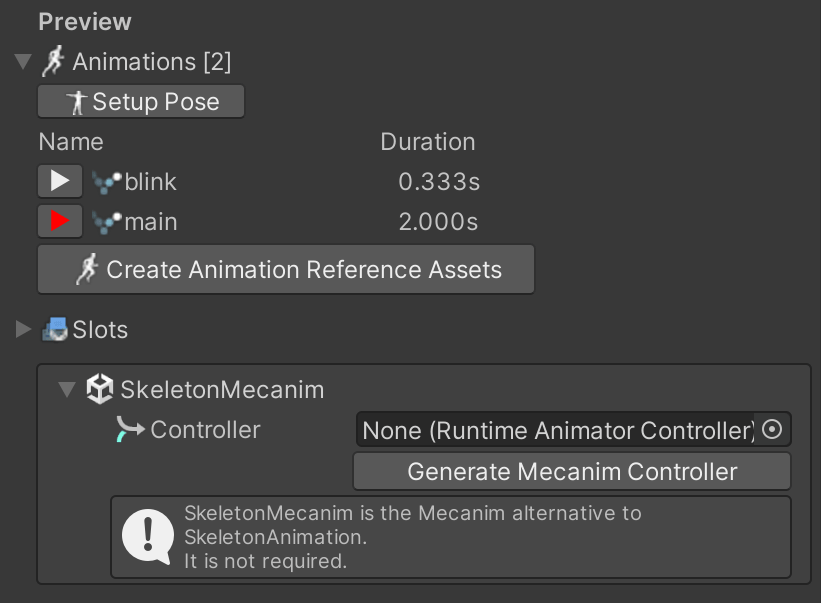
Task: Collapse the Animations [2] section
Action: coord(23,61)
